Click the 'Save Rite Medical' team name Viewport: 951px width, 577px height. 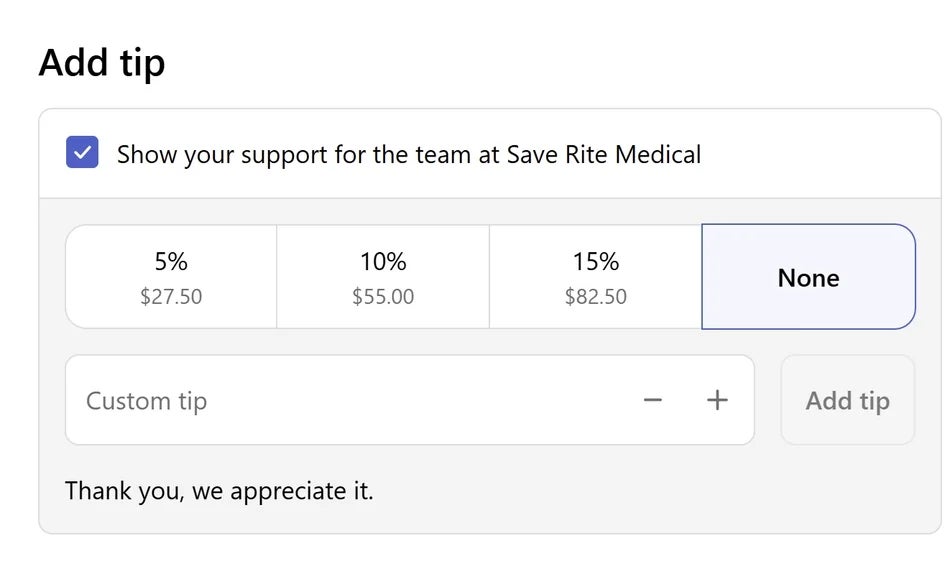click(x=604, y=155)
